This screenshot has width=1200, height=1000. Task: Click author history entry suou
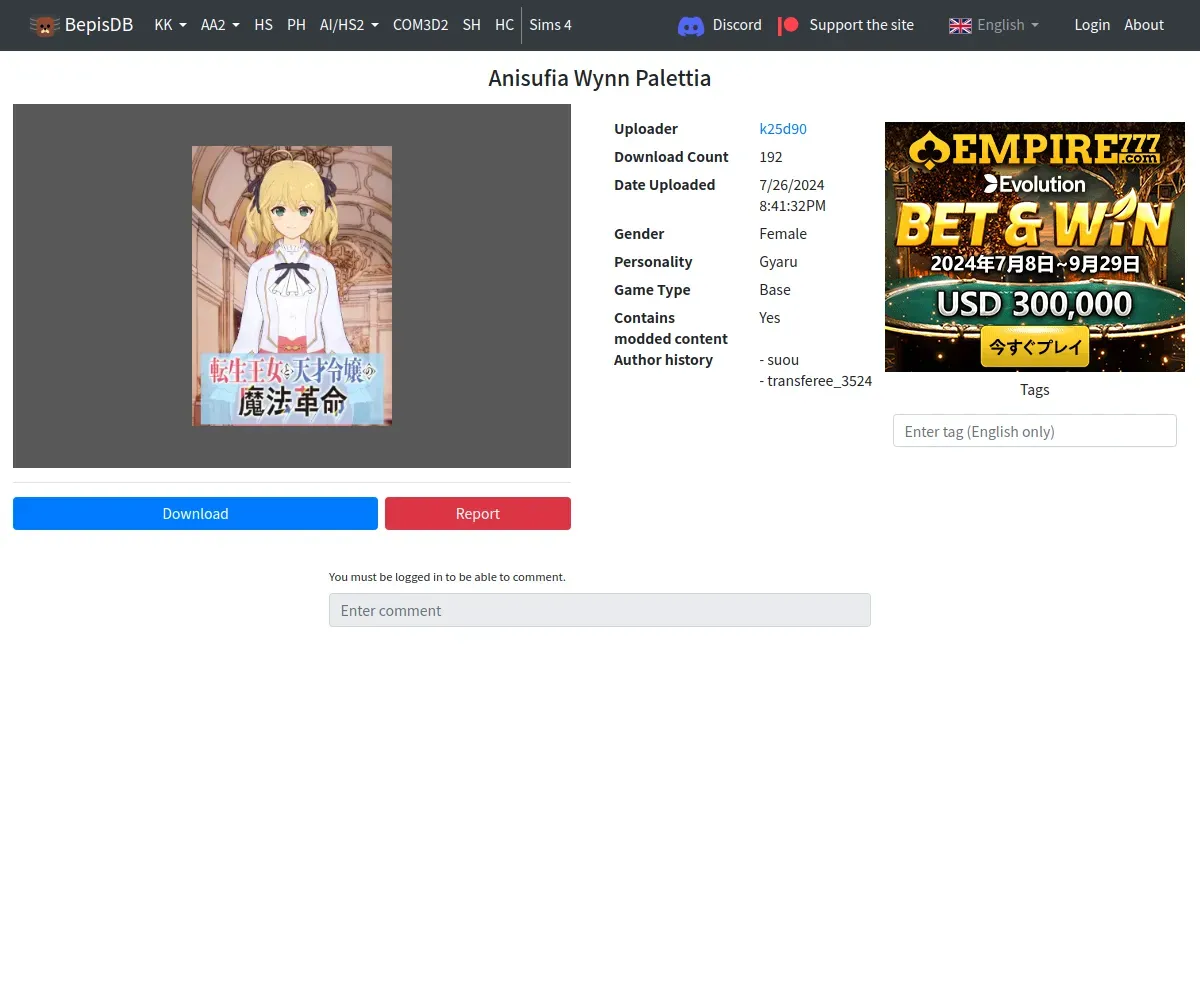[x=779, y=360]
